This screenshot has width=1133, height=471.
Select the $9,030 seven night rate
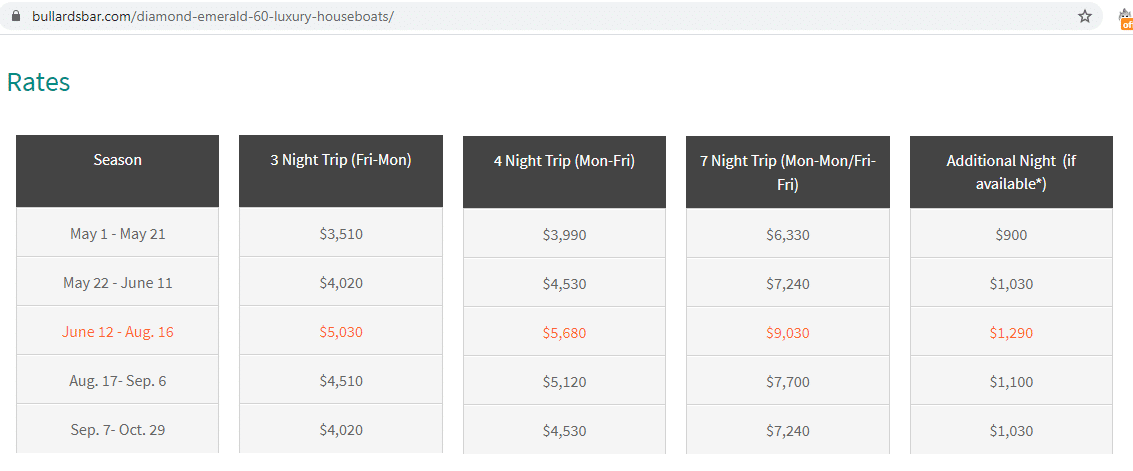point(788,333)
